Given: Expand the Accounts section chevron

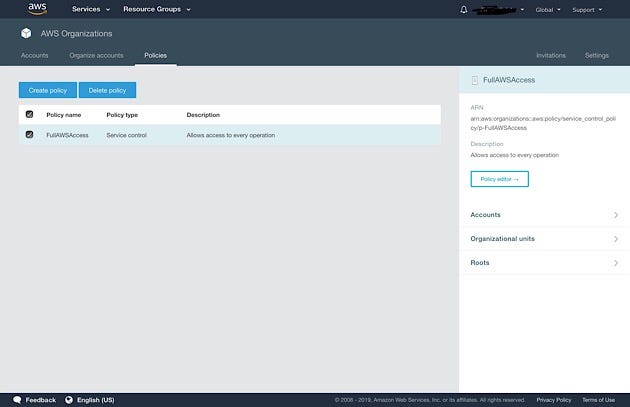Looking at the screenshot, I should point(616,215).
